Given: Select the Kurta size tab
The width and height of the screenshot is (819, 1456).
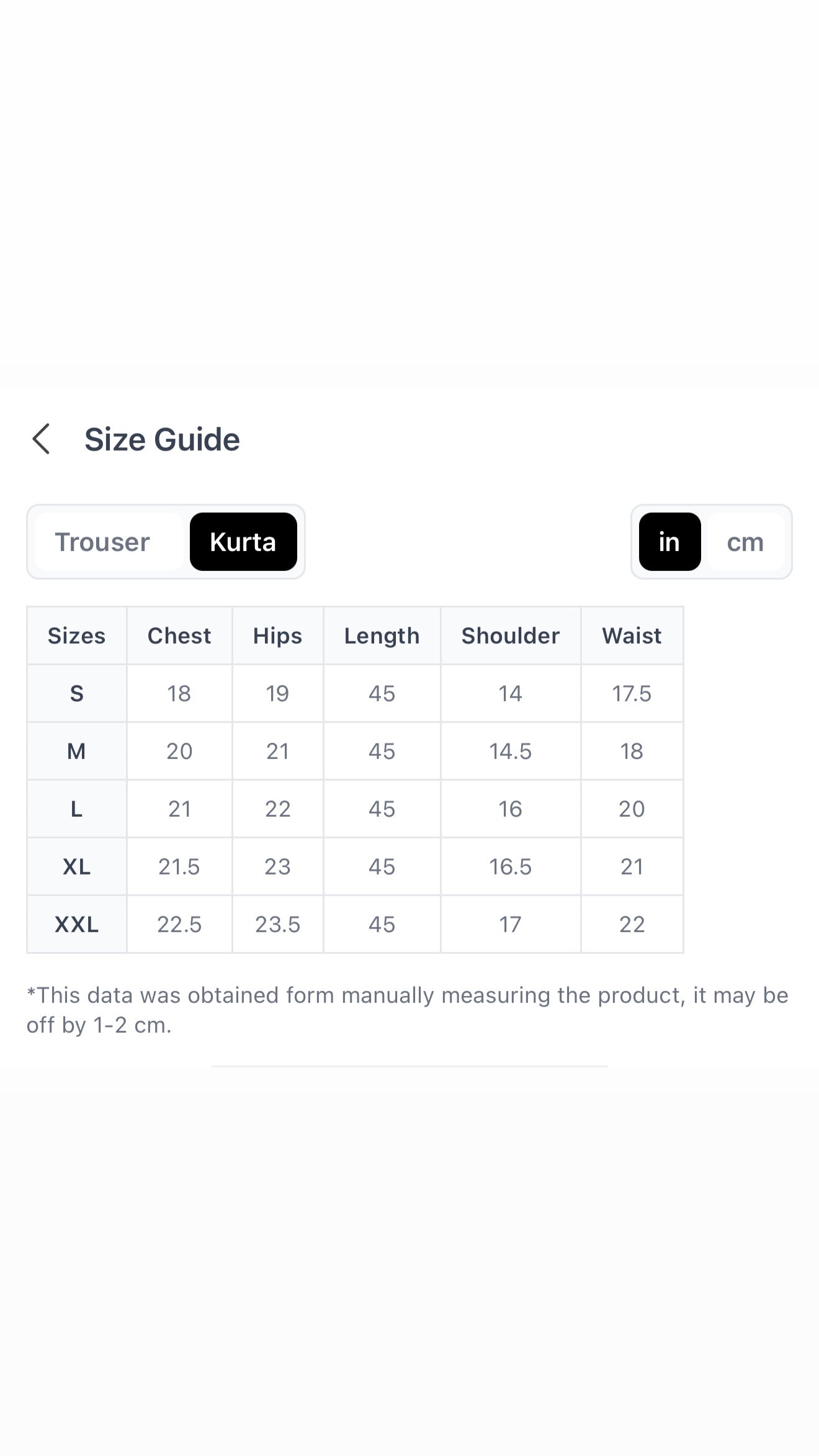Looking at the screenshot, I should [x=243, y=542].
